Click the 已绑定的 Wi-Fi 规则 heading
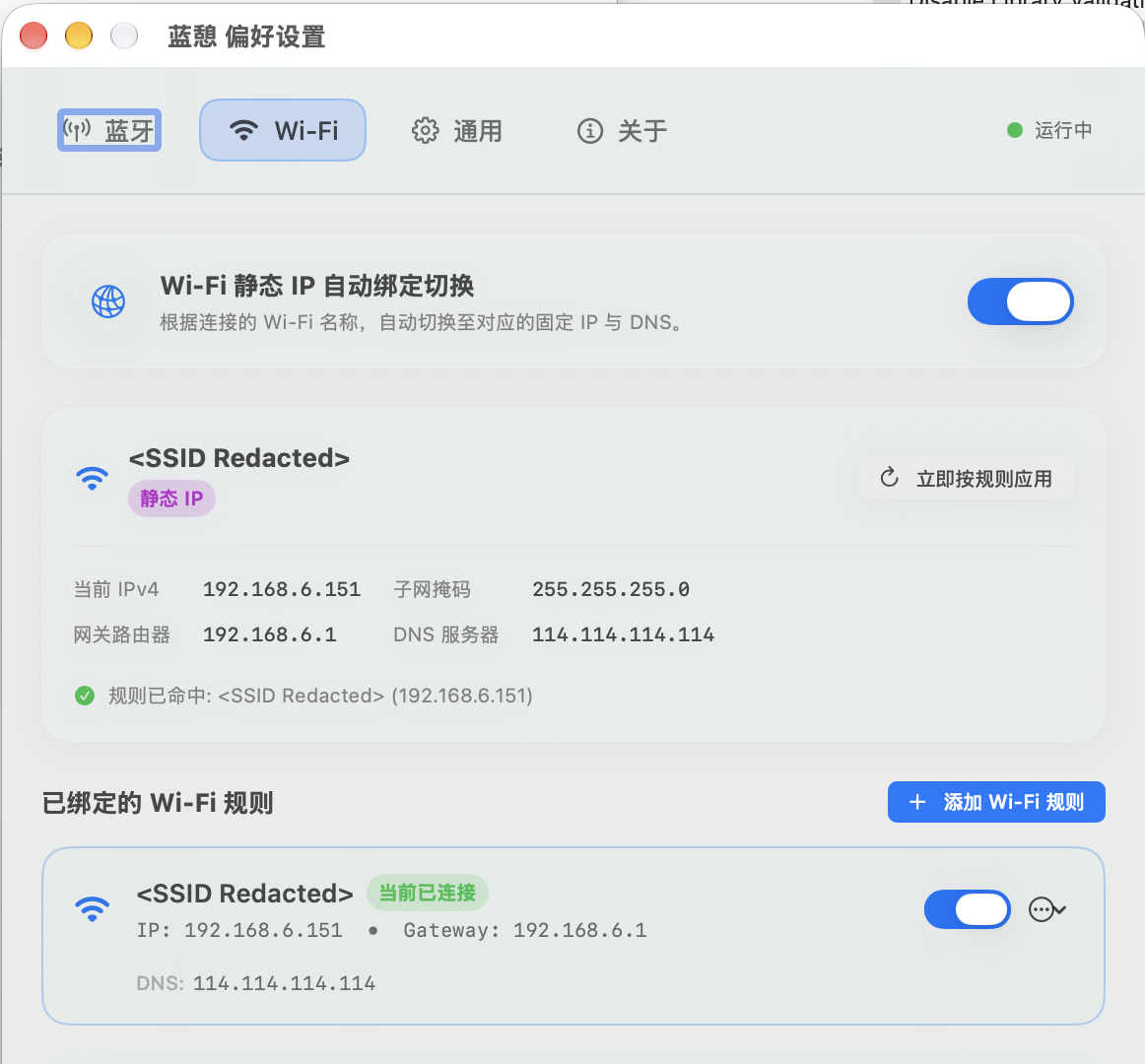Viewport: 1145px width, 1064px height. click(x=158, y=803)
